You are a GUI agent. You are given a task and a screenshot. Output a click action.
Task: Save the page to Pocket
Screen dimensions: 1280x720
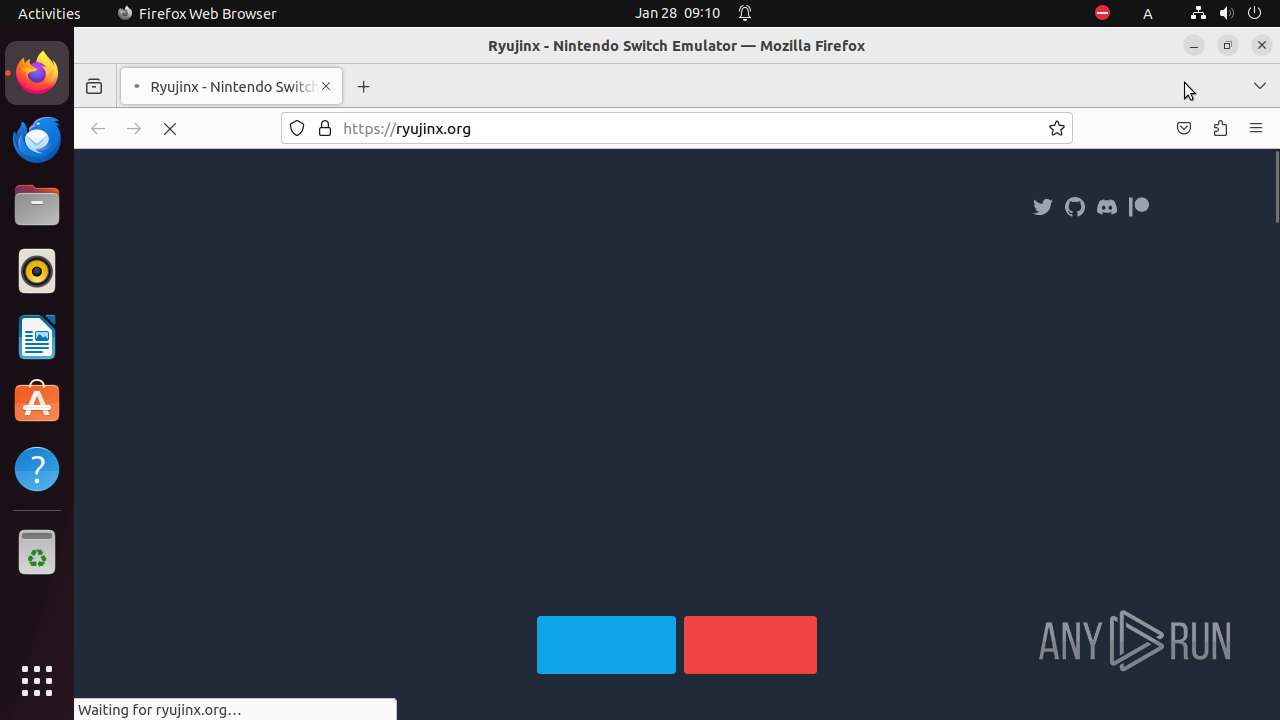tap(1184, 128)
